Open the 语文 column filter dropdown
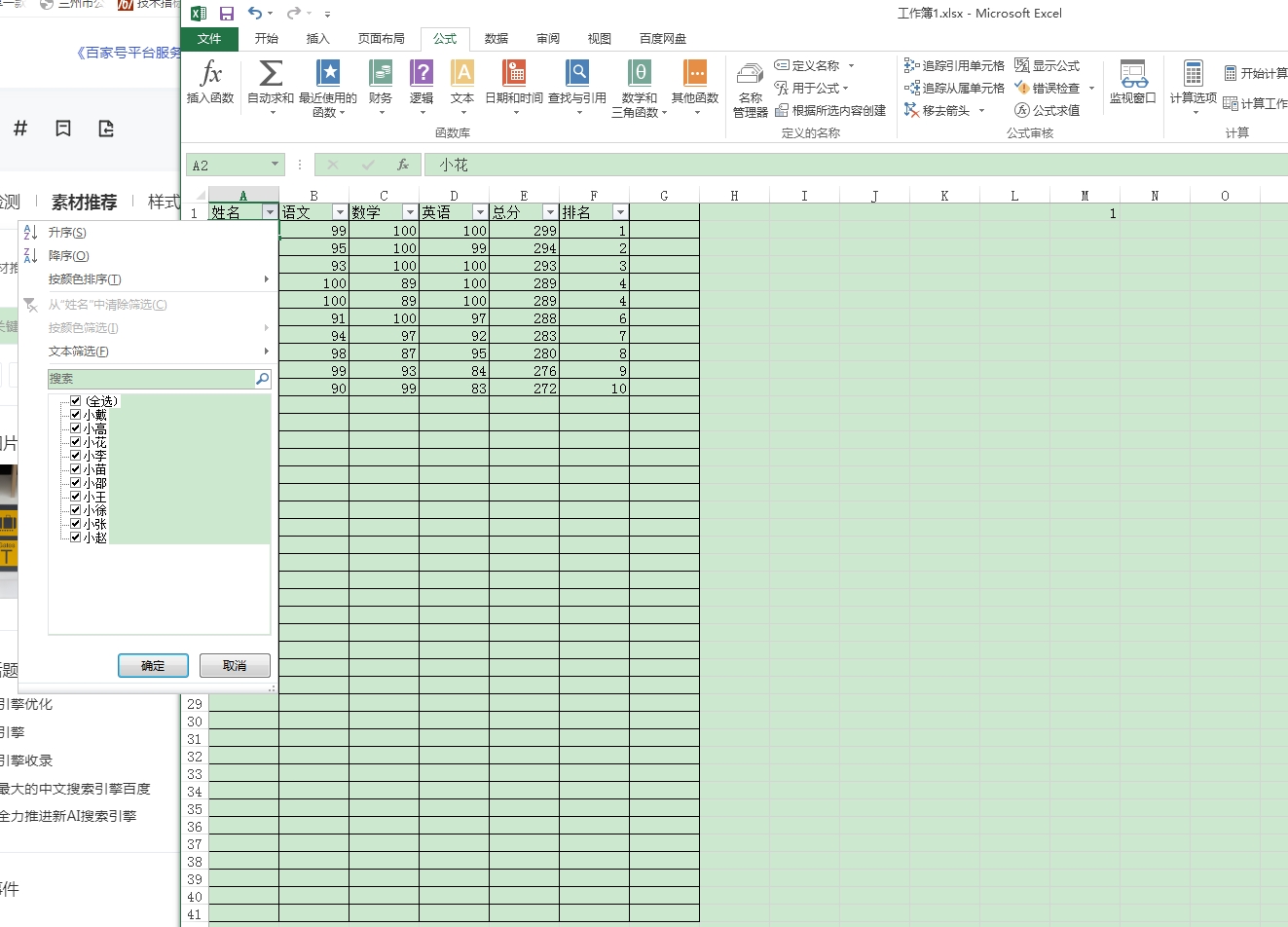 [340, 212]
